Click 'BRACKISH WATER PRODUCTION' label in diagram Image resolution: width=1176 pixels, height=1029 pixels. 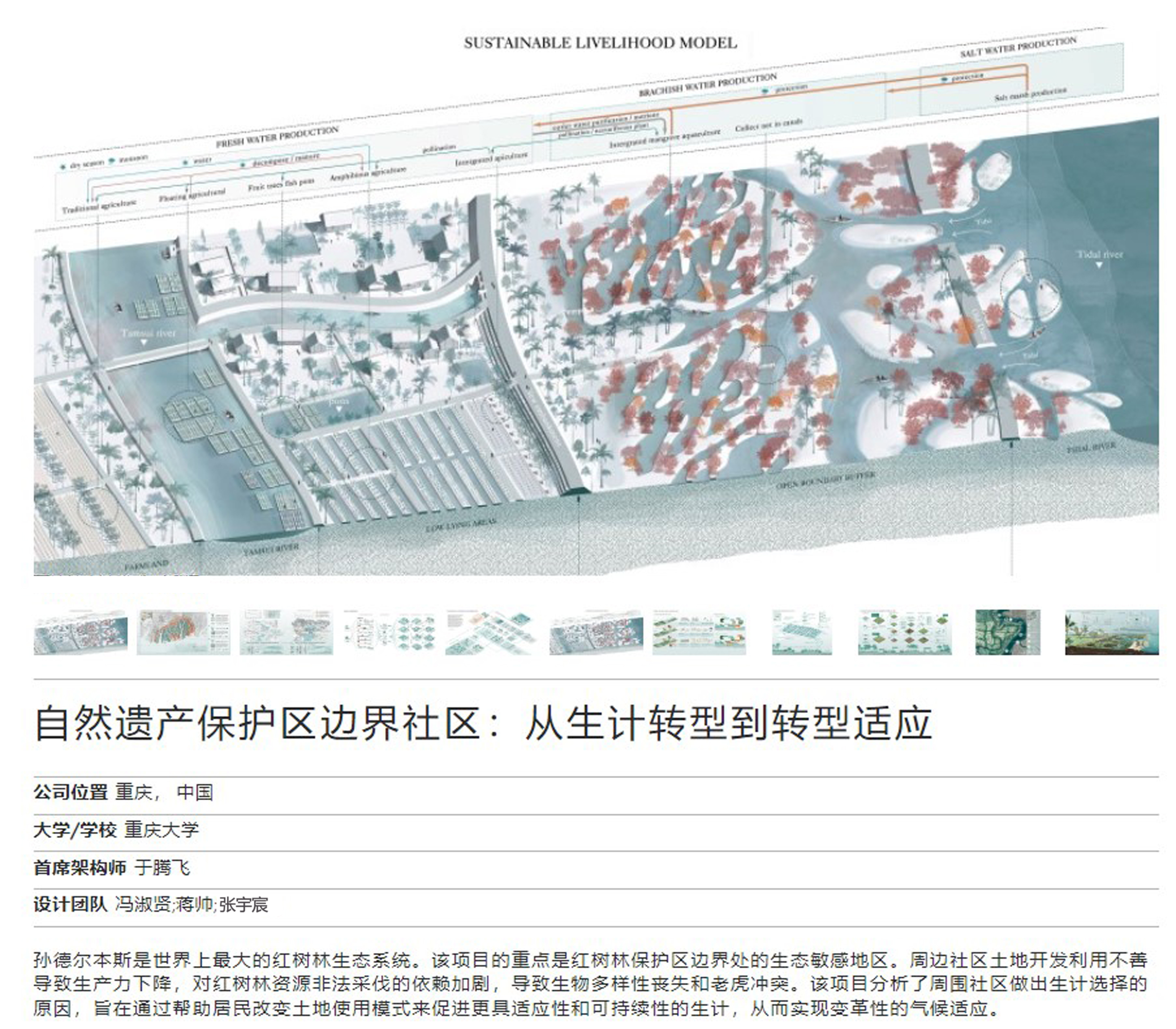pos(708,85)
